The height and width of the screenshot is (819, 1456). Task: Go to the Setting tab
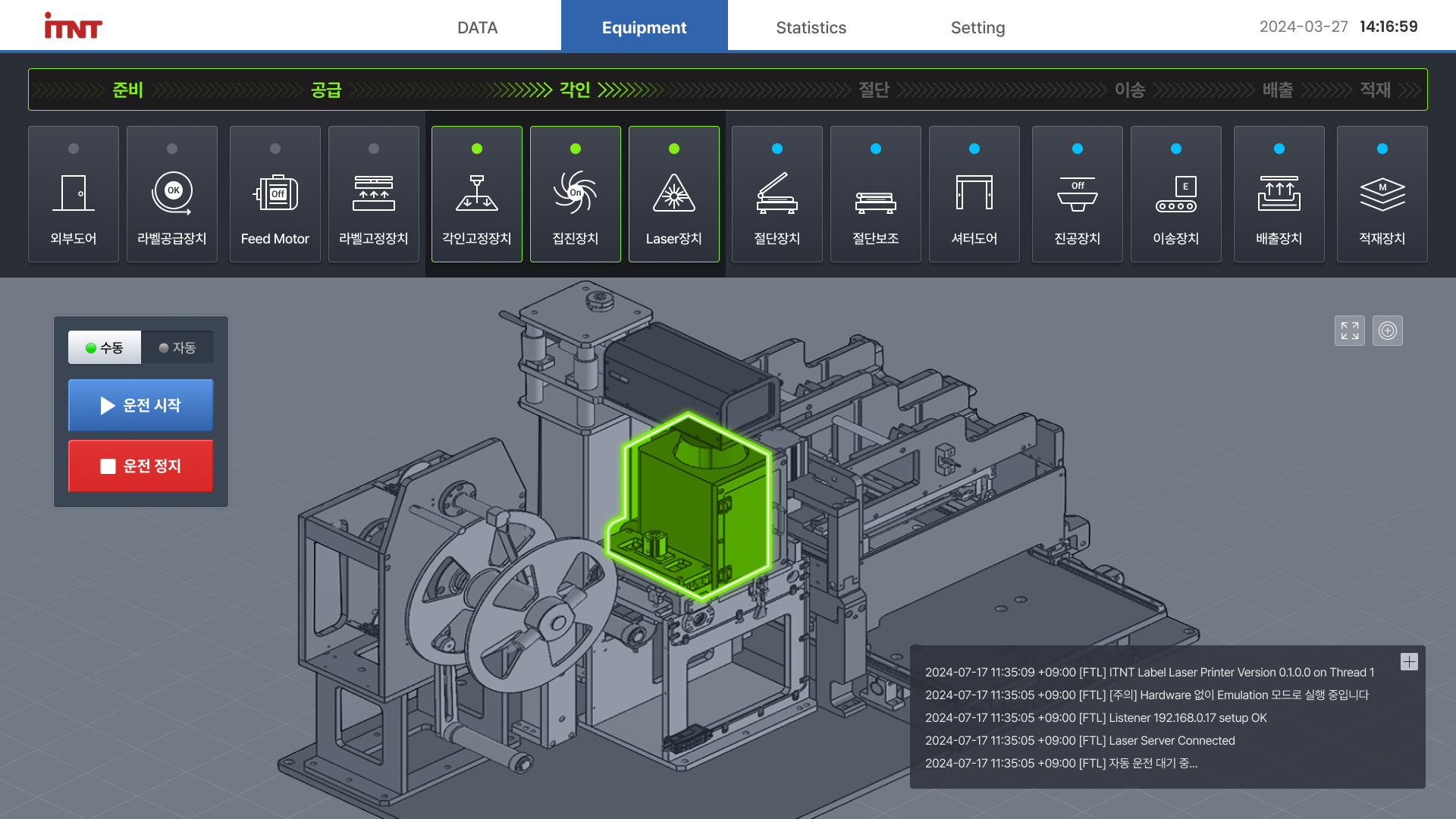977,27
